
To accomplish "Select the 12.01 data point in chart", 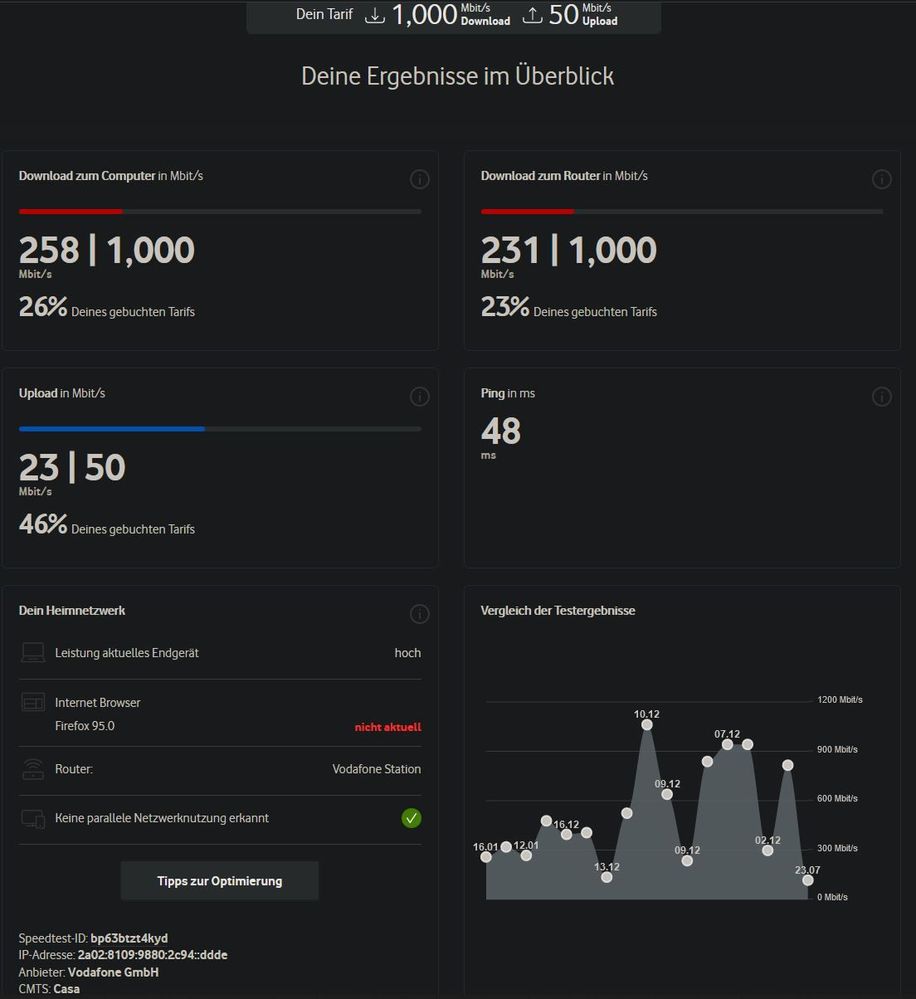I will point(526,855).
